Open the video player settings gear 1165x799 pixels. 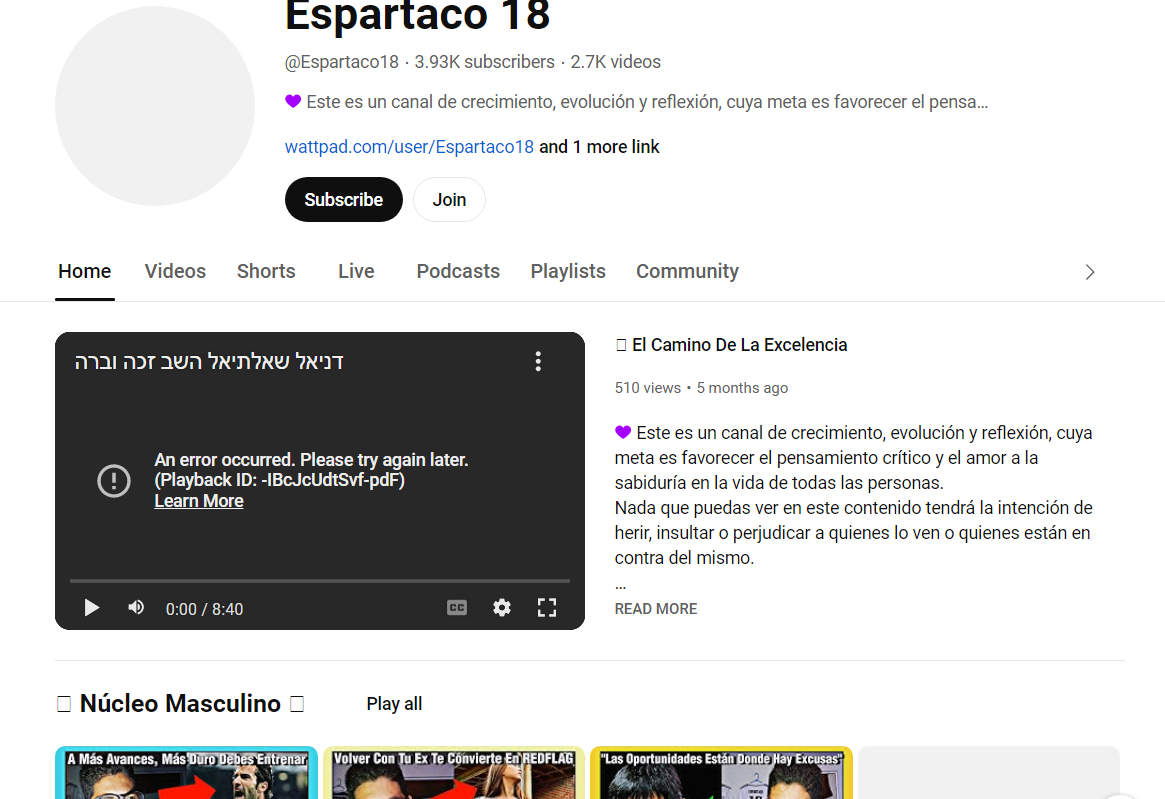click(x=502, y=608)
